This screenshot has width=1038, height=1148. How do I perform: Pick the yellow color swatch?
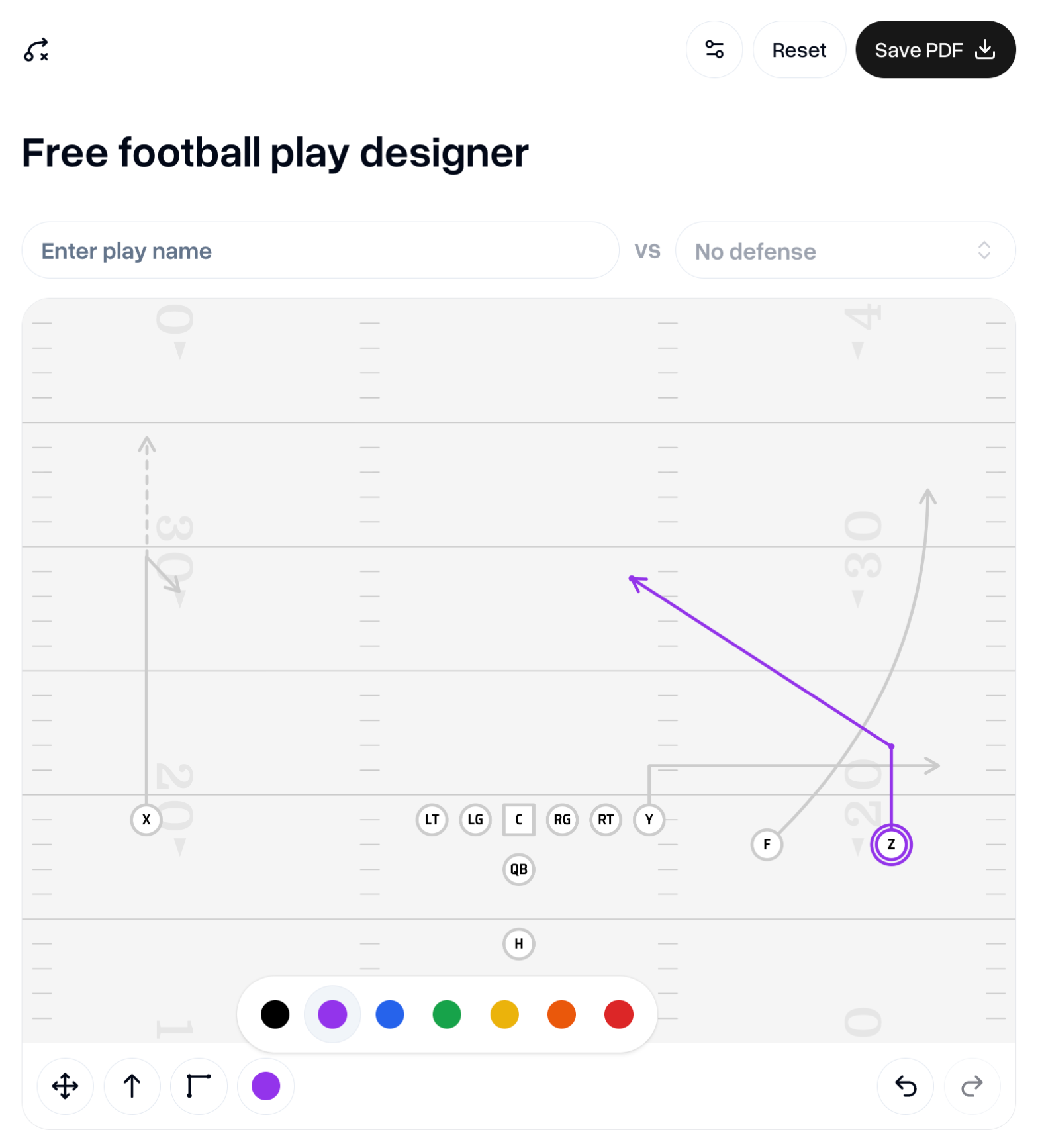pos(504,1014)
